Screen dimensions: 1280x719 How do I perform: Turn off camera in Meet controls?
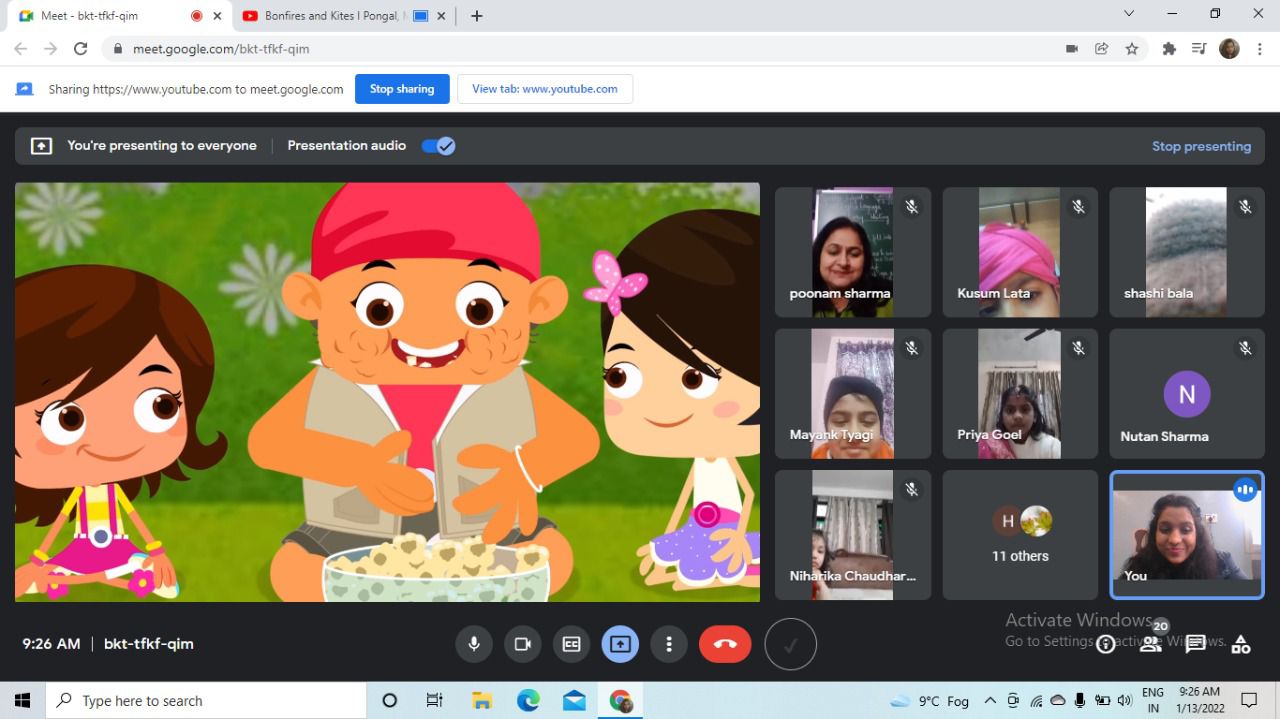pyautogui.click(x=522, y=644)
